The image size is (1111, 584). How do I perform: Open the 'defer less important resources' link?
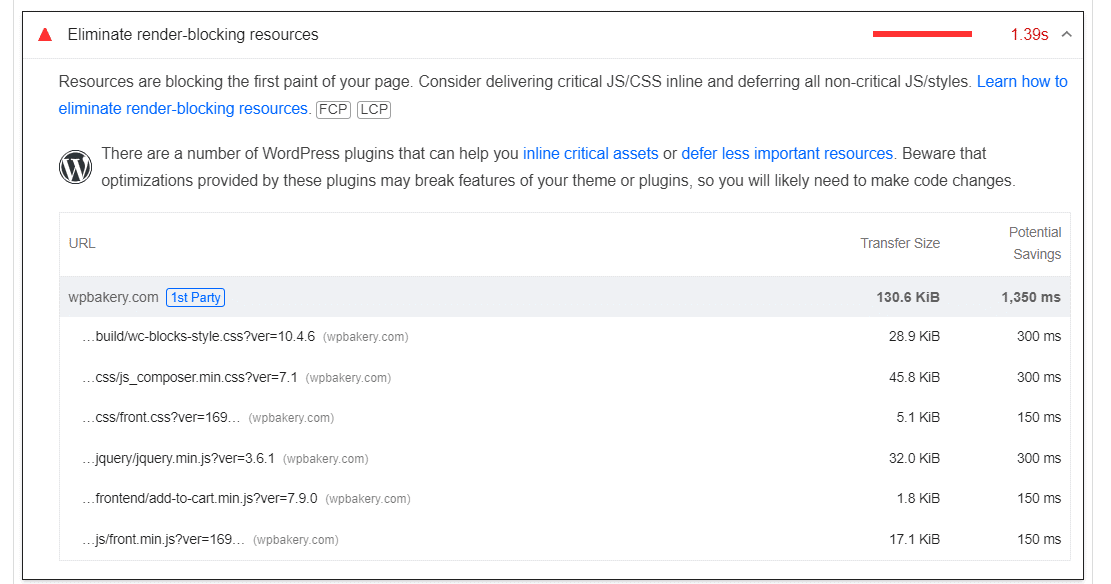(787, 154)
